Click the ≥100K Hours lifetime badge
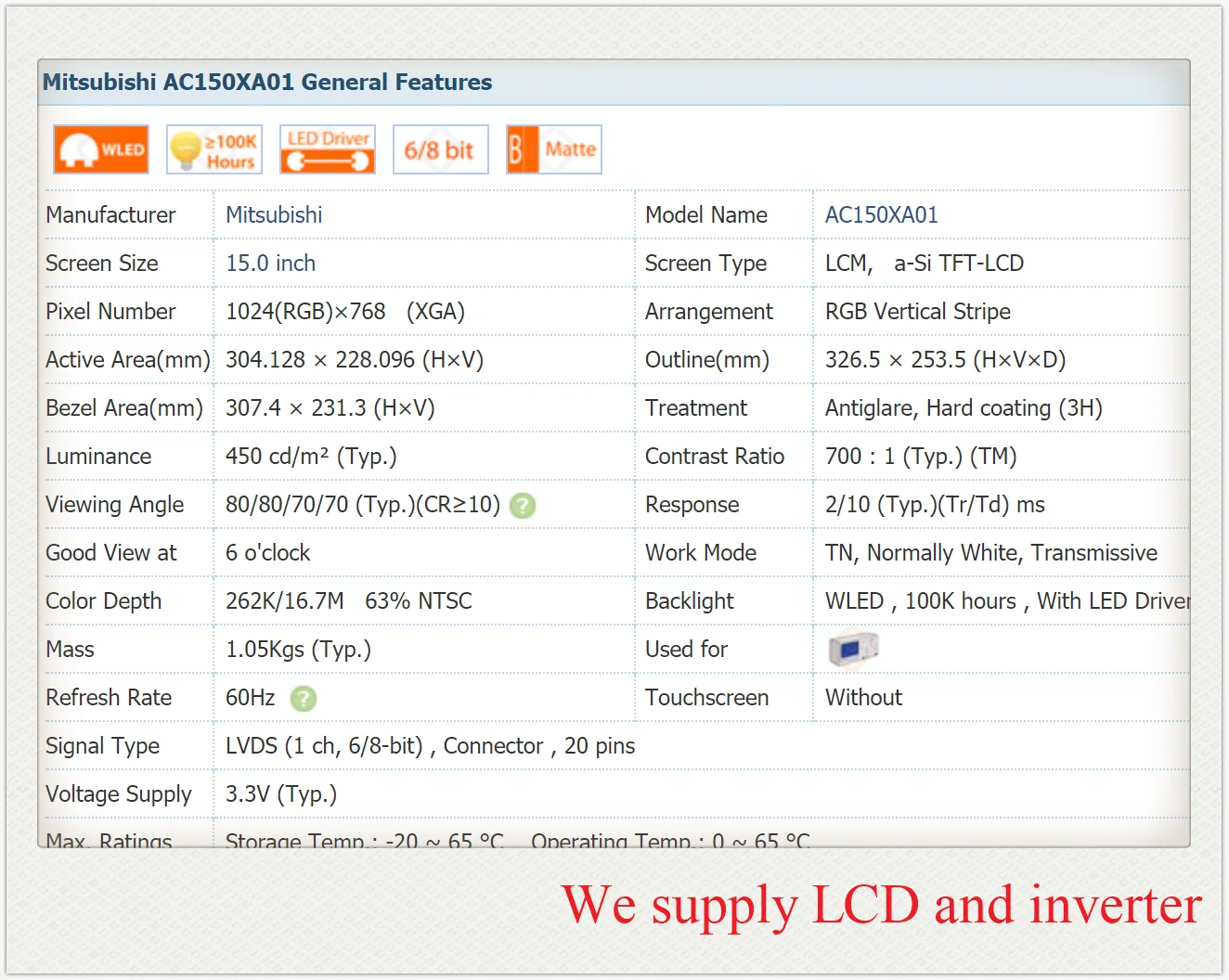1229x980 pixels. 214,149
